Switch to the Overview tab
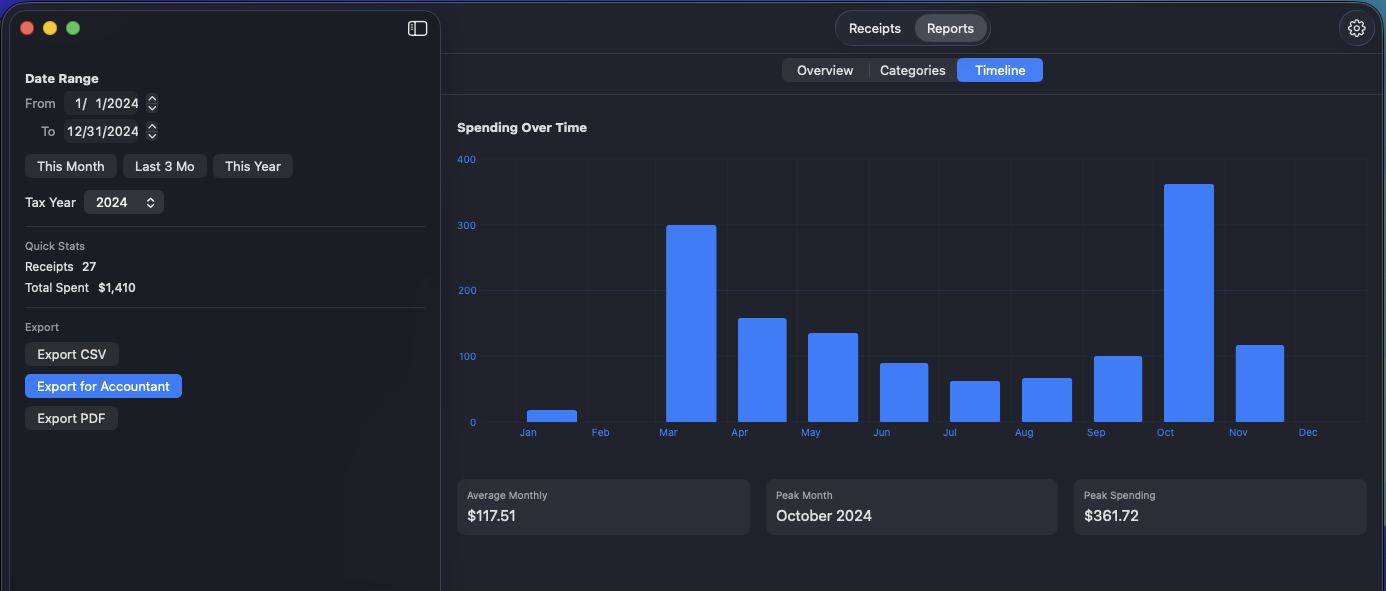This screenshot has width=1386, height=591. coord(824,70)
